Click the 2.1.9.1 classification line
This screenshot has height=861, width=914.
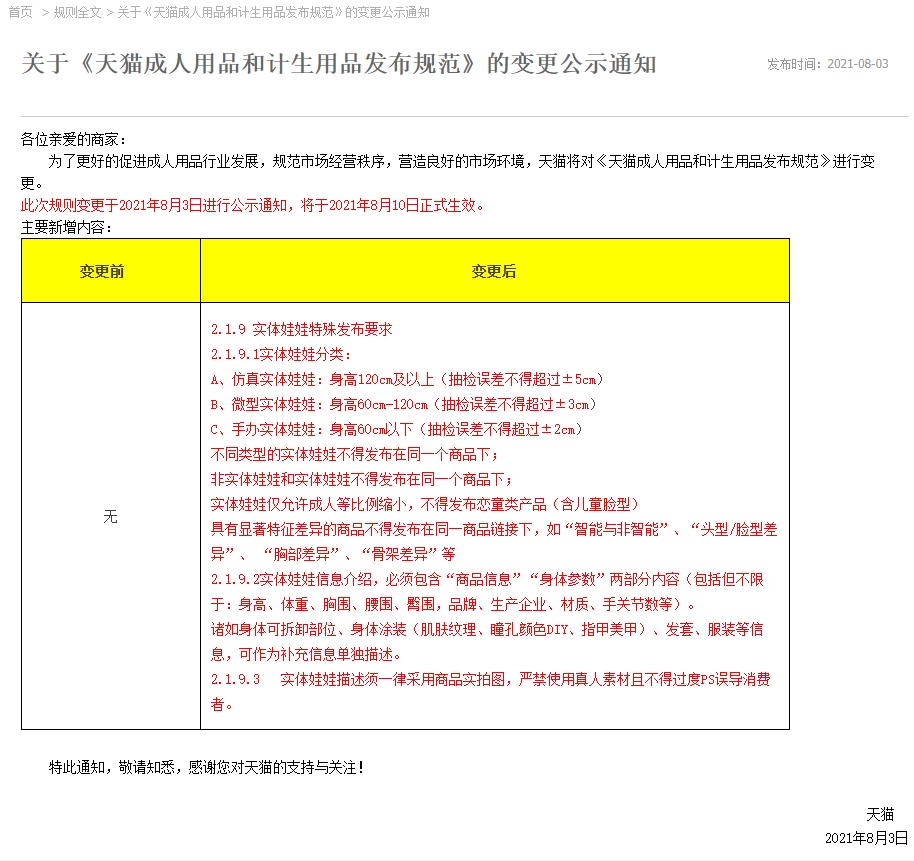pos(281,354)
